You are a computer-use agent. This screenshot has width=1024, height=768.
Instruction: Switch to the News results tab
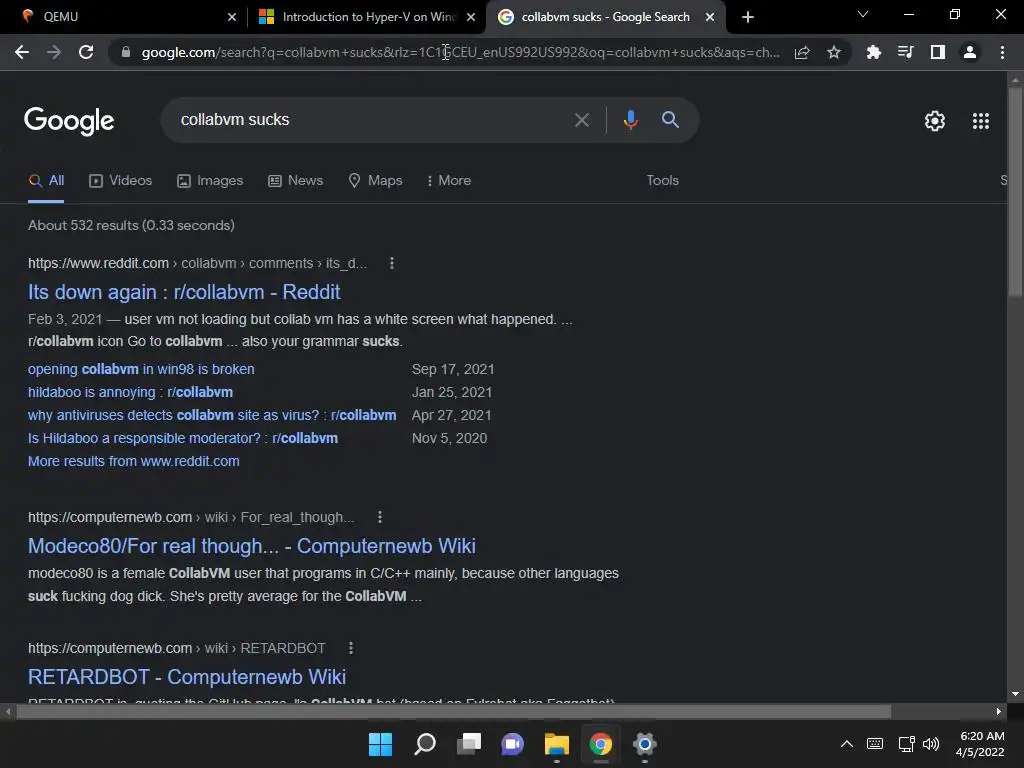(295, 181)
